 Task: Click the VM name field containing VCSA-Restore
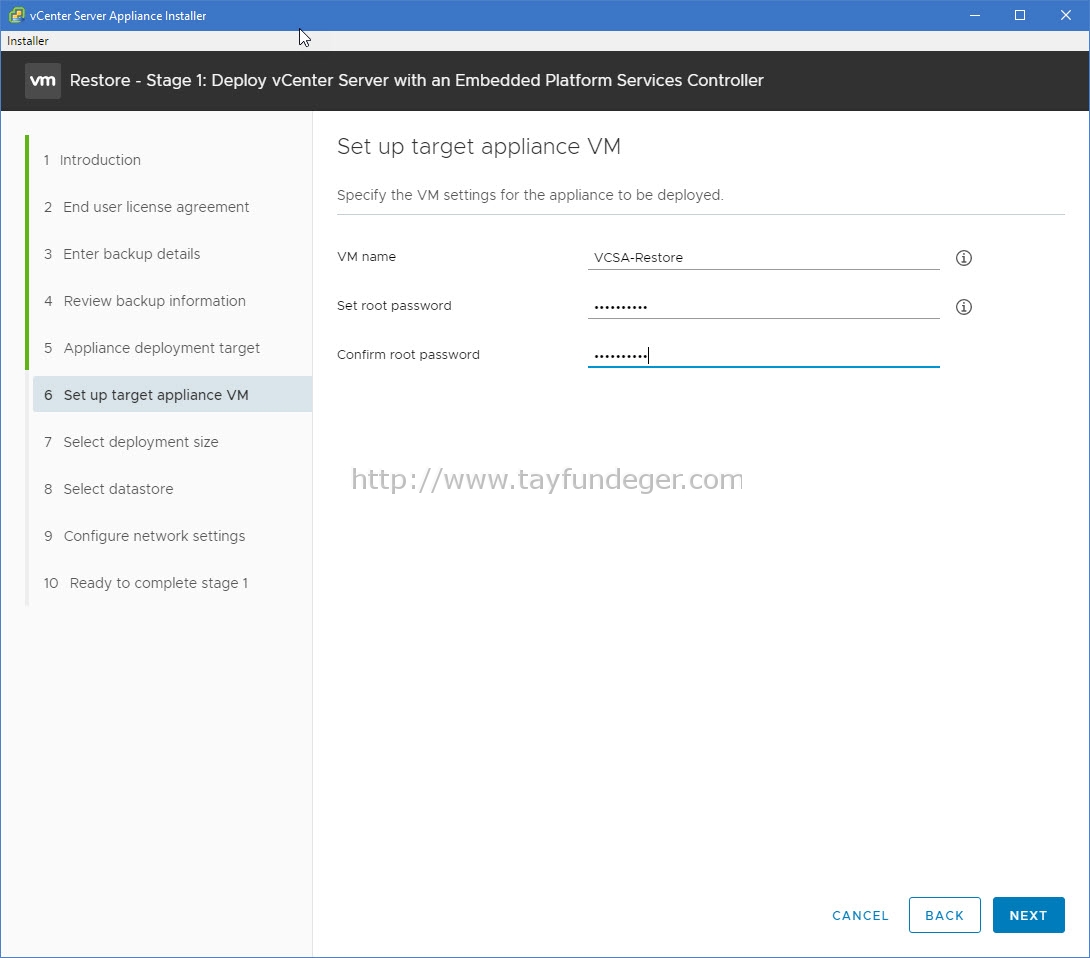coord(763,257)
